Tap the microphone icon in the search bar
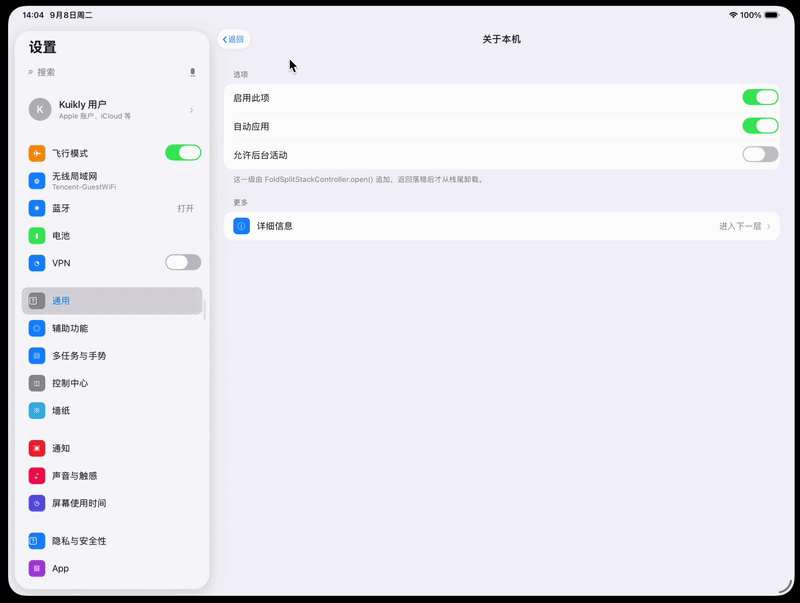The height and width of the screenshot is (603, 800). (x=192, y=72)
